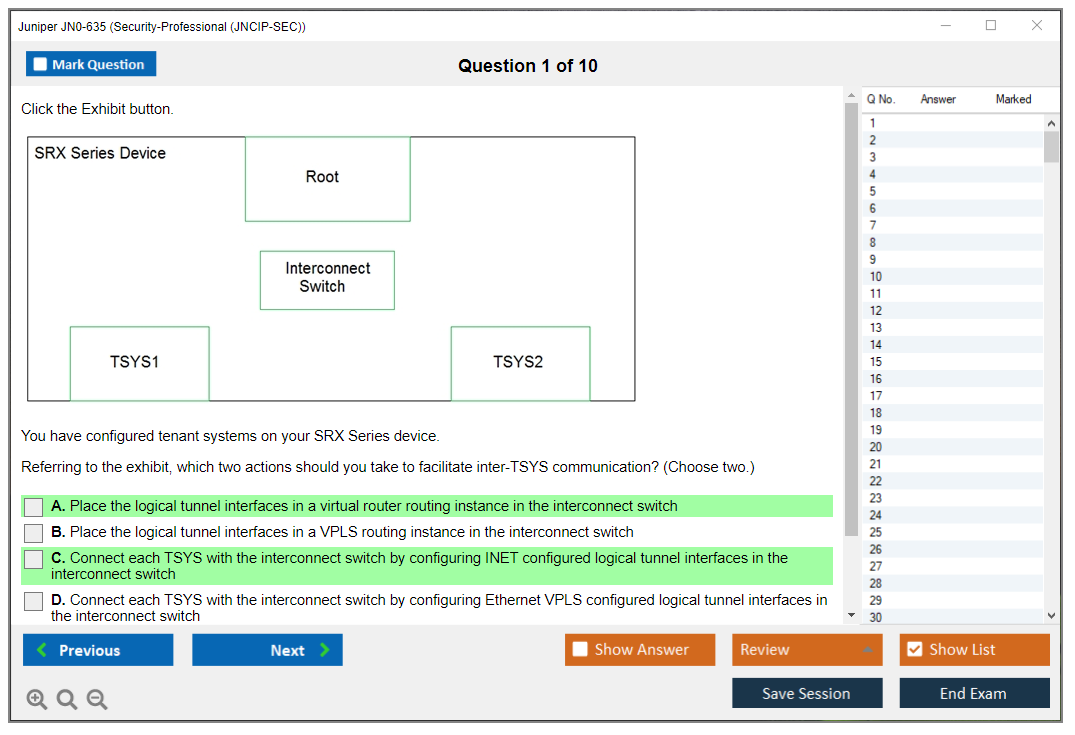The image size is (1075, 735).
Task: Tick the Mark Question checkbox
Action: (40, 64)
